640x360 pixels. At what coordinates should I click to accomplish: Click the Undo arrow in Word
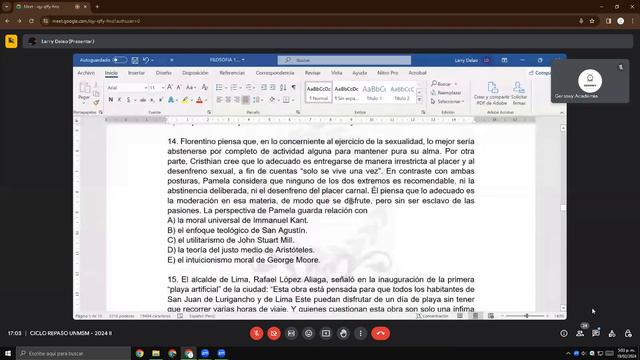pyautogui.click(x=146, y=60)
